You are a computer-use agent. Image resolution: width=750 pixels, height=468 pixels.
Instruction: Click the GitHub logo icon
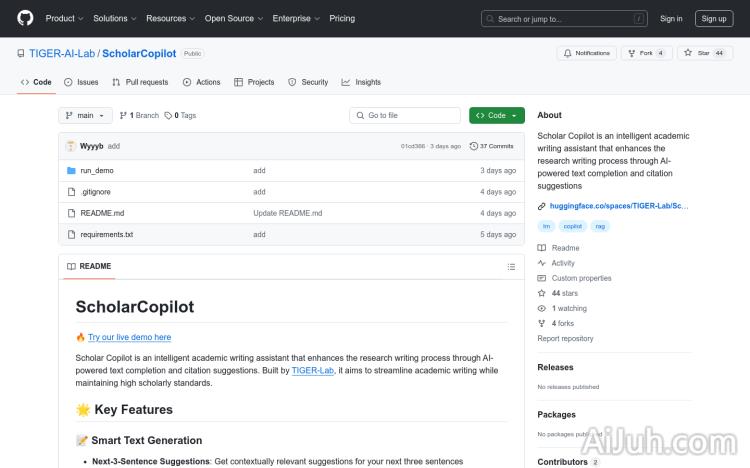[25, 18]
